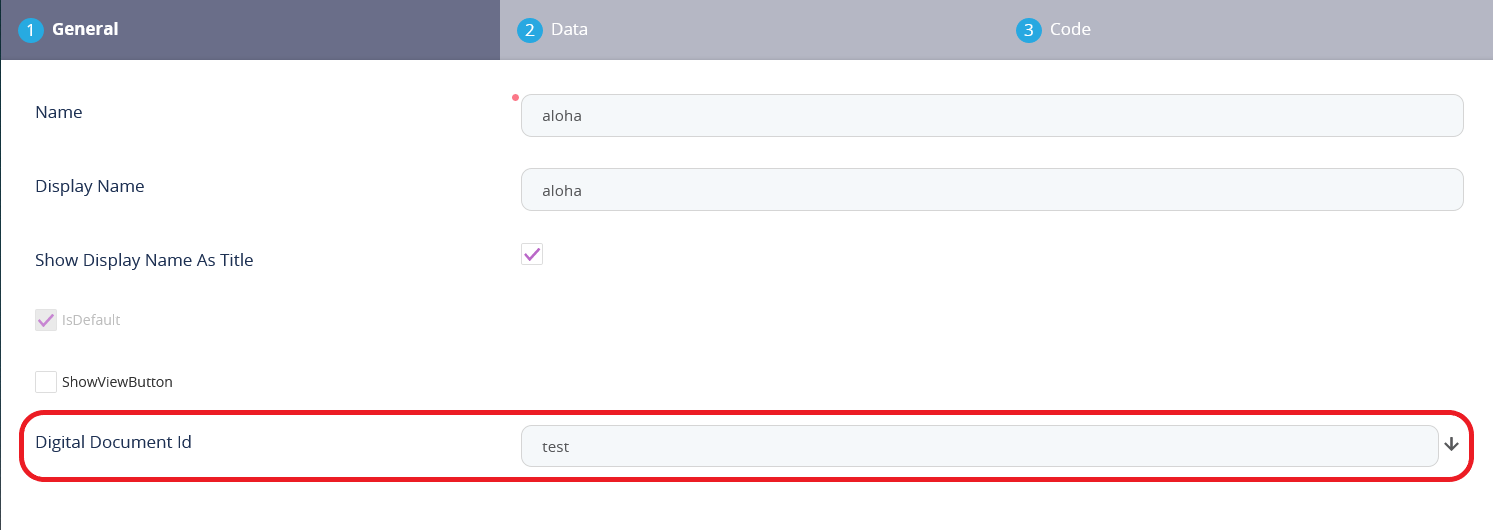Open the Digital Document Id dropdown showing test

click(979, 446)
